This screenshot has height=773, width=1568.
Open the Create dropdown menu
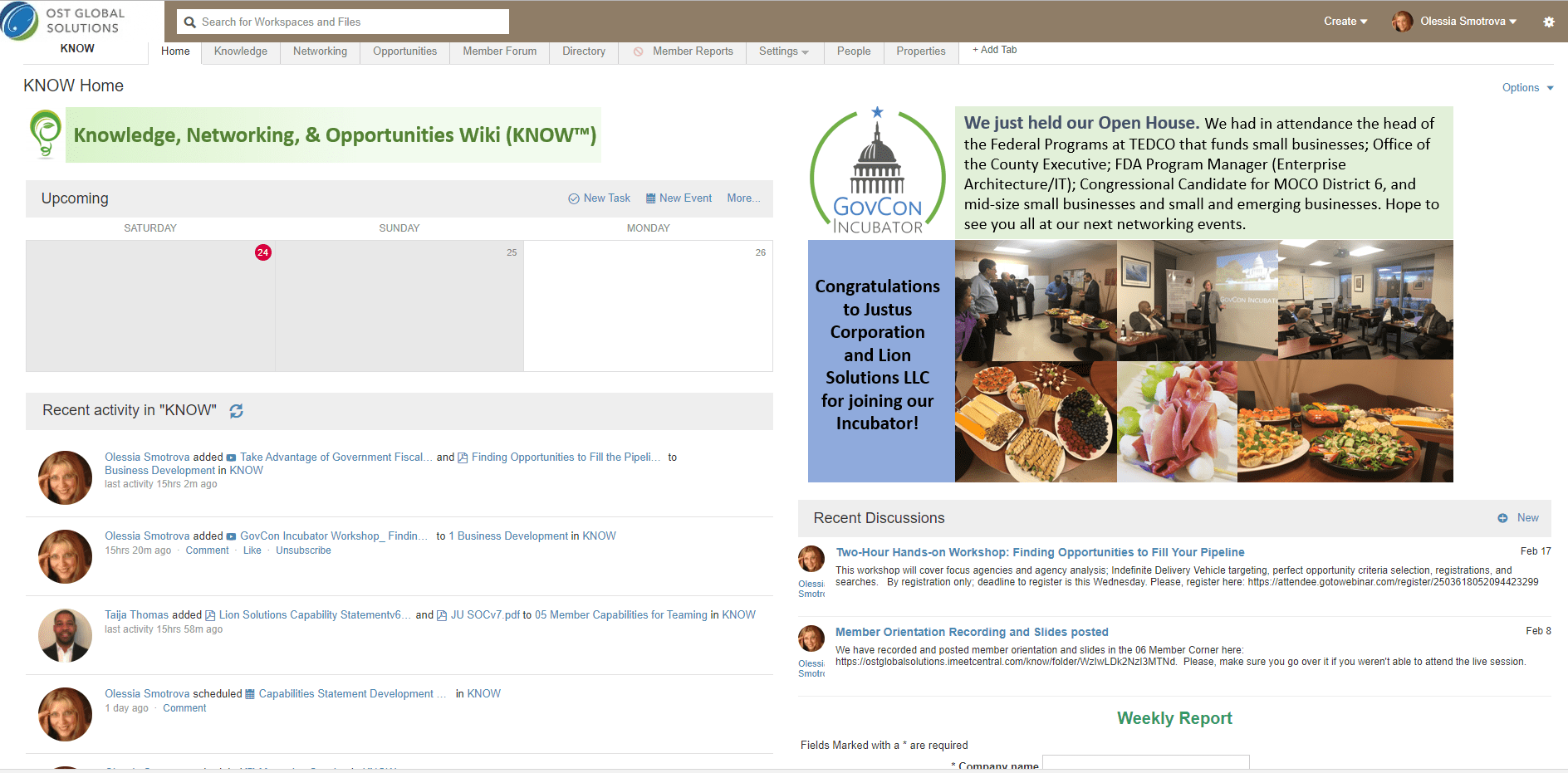(1345, 22)
